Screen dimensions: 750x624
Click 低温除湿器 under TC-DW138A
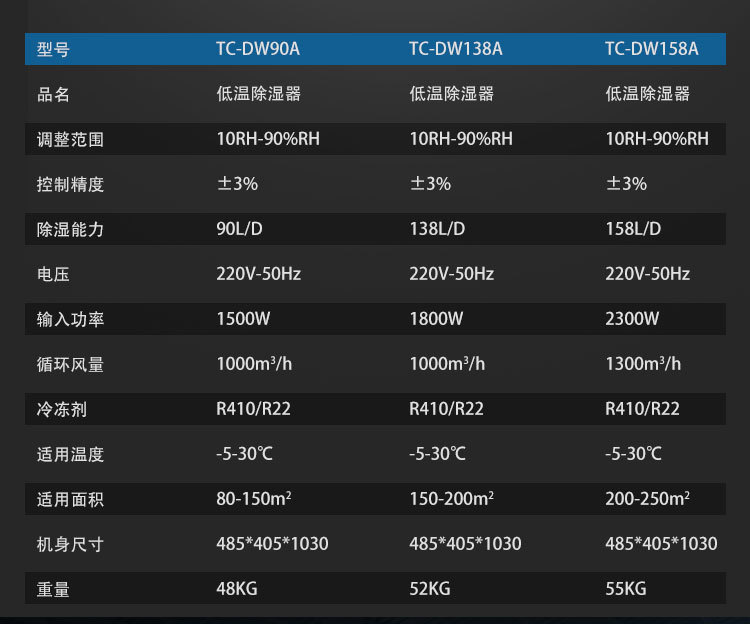click(x=452, y=94)
